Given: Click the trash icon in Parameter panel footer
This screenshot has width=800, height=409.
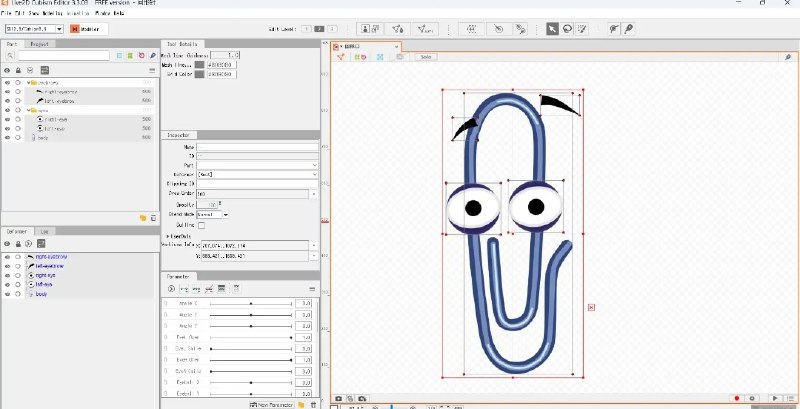Looking at the screenshot, I should click(313, 404).
